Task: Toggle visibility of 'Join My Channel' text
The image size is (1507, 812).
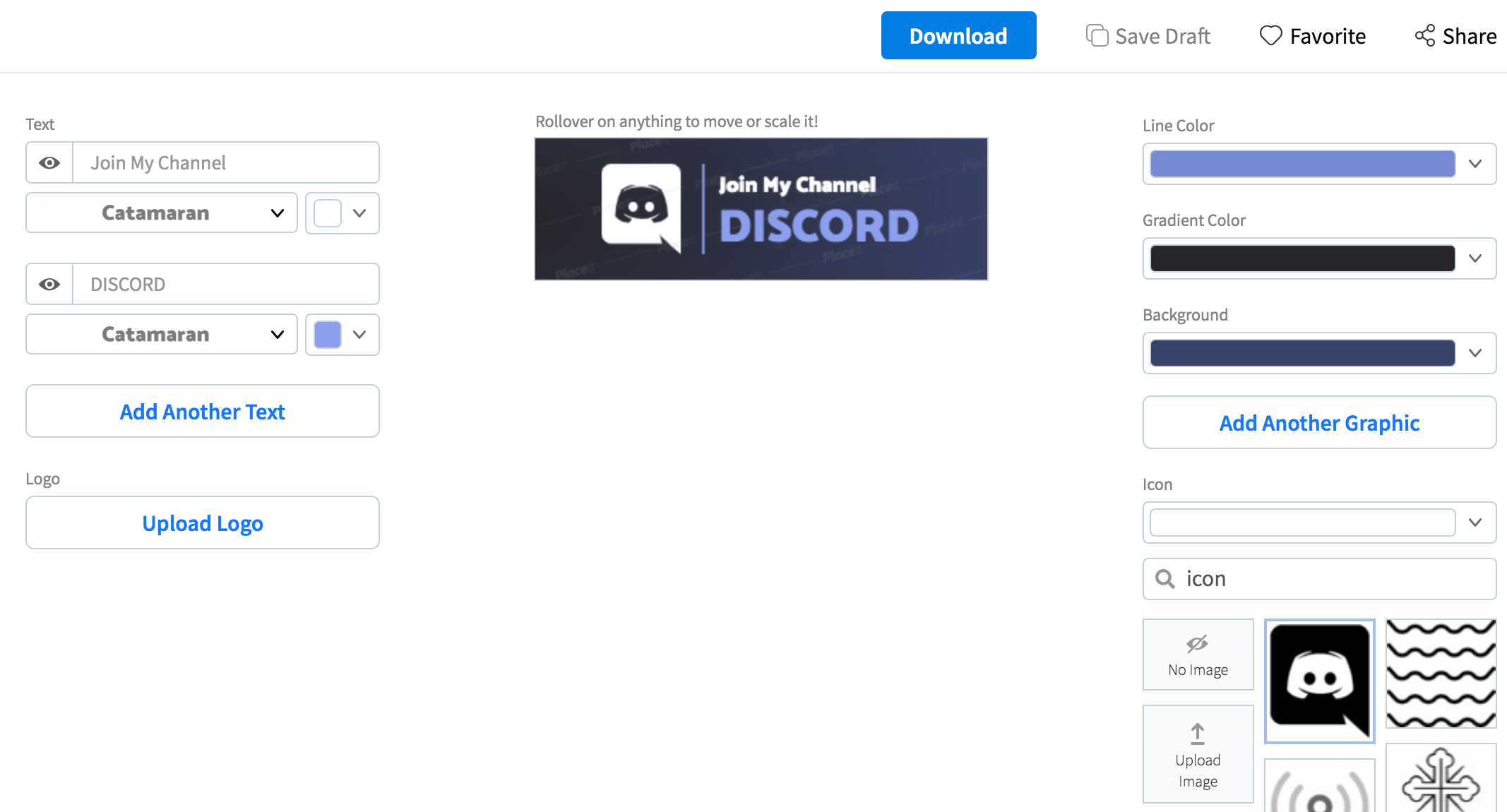Action: click(49, 162)
